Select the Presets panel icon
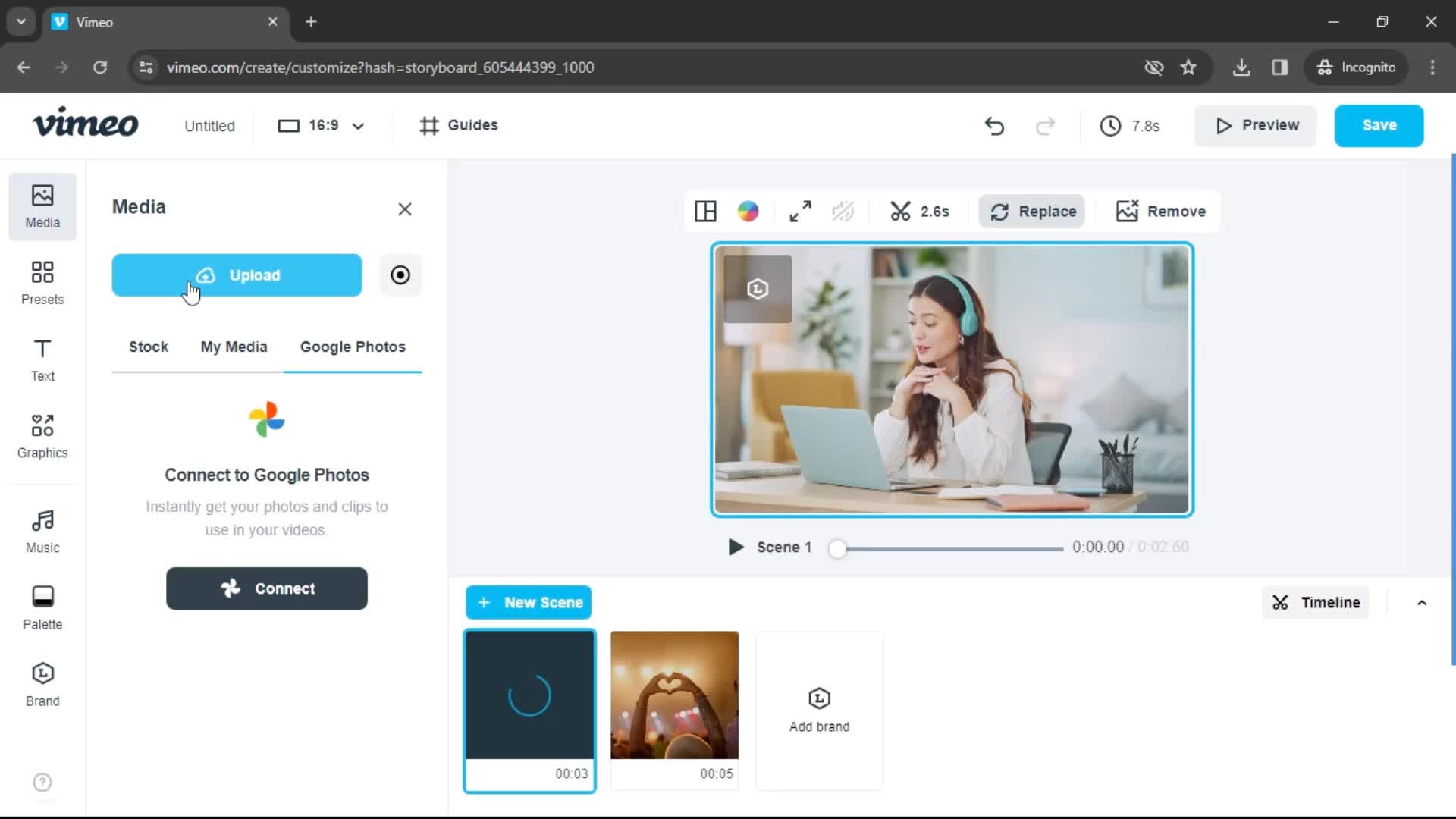This screenshot has height=819, width=1456. point(42,282)
